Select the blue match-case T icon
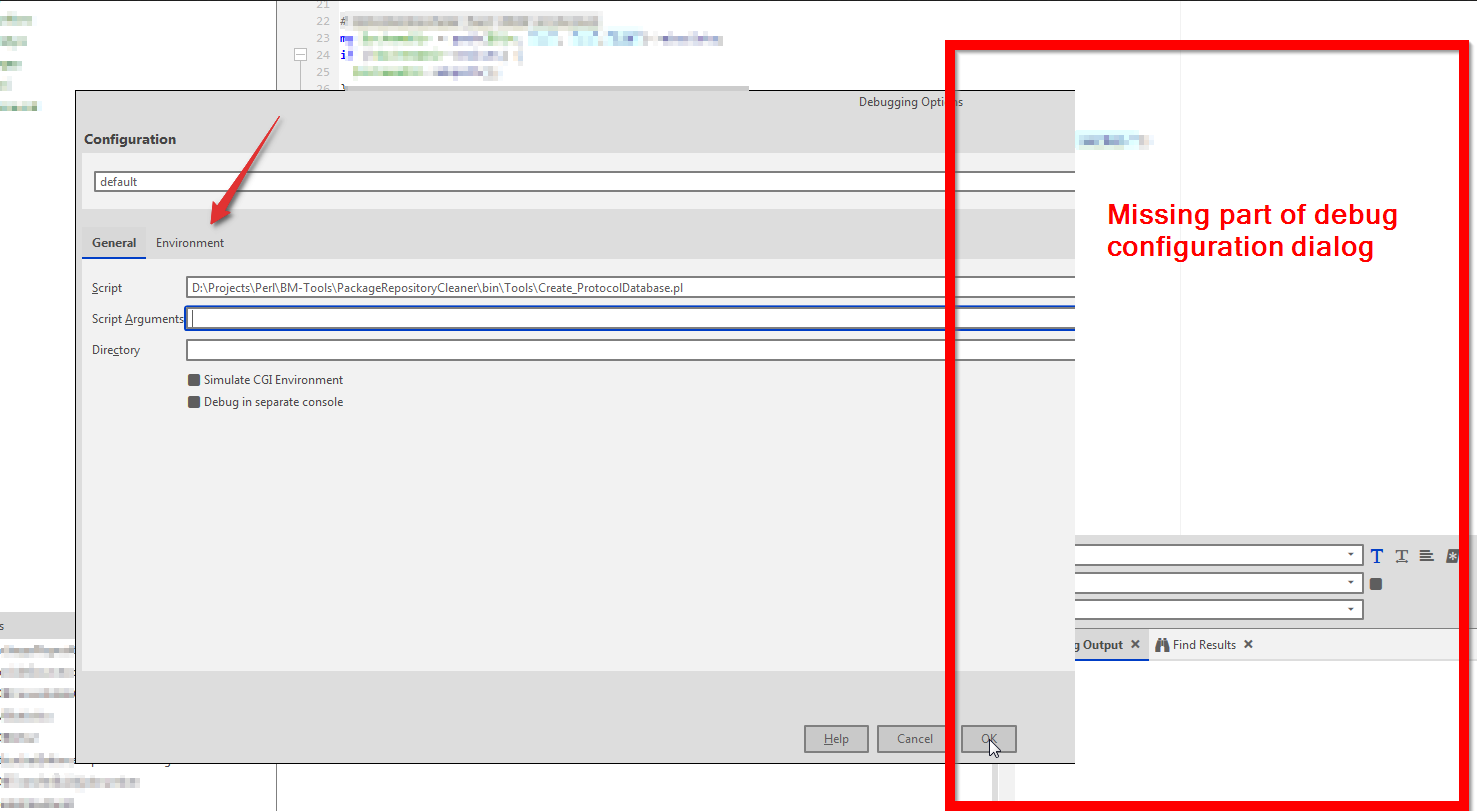Screen dimensions: 1477x811 click(x=1376, y=556)
